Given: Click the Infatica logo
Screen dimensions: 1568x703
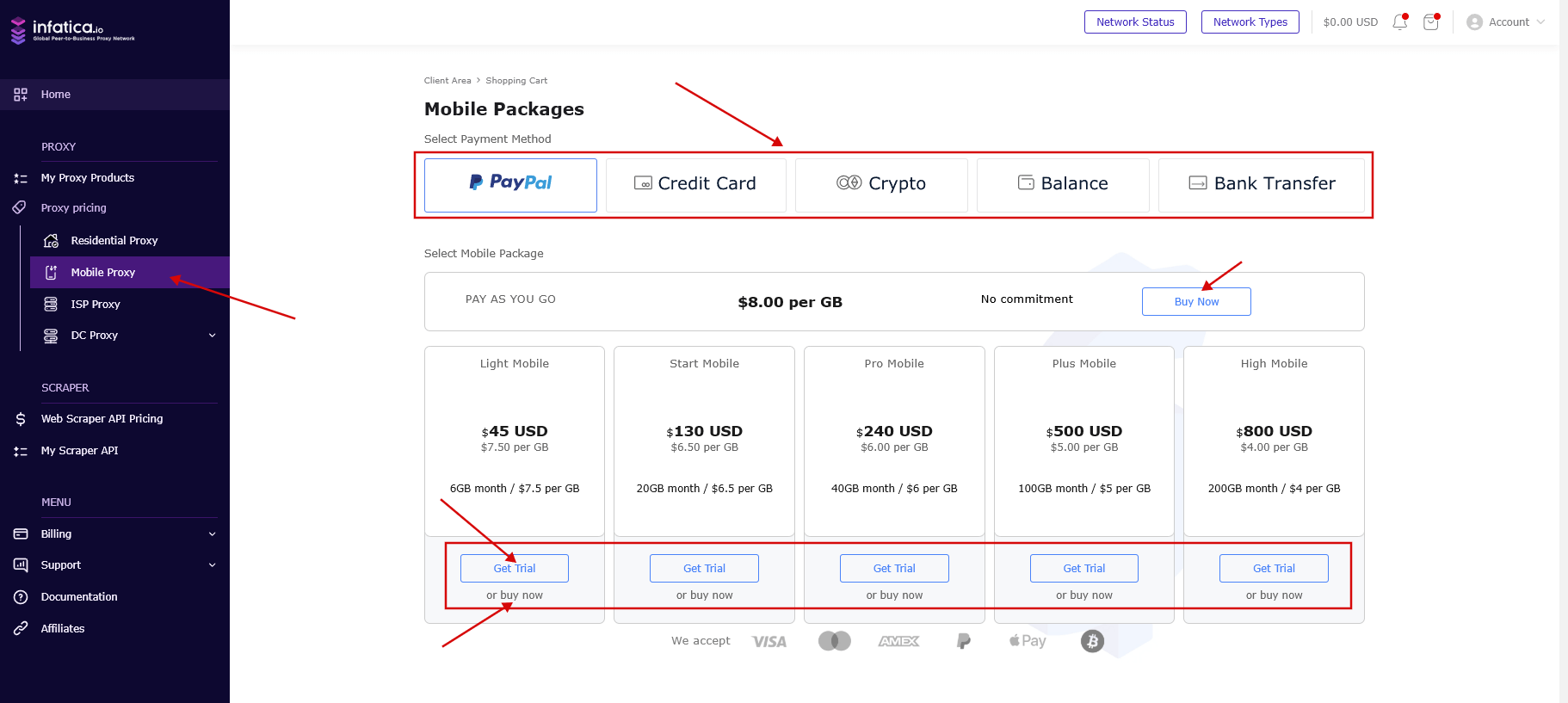Looking at the screenshot, I should coord(72,30).
